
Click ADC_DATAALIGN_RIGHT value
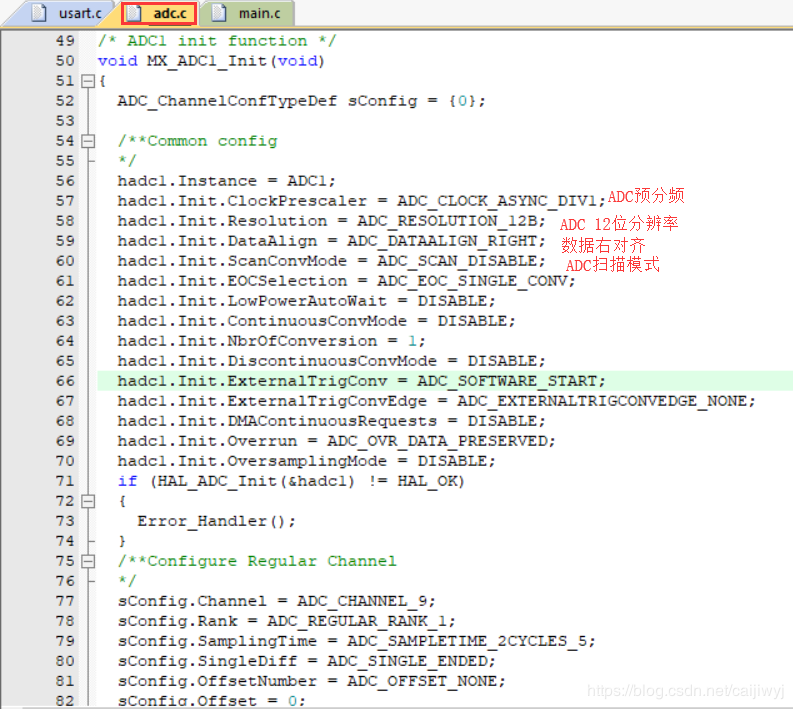pos(443,241)
